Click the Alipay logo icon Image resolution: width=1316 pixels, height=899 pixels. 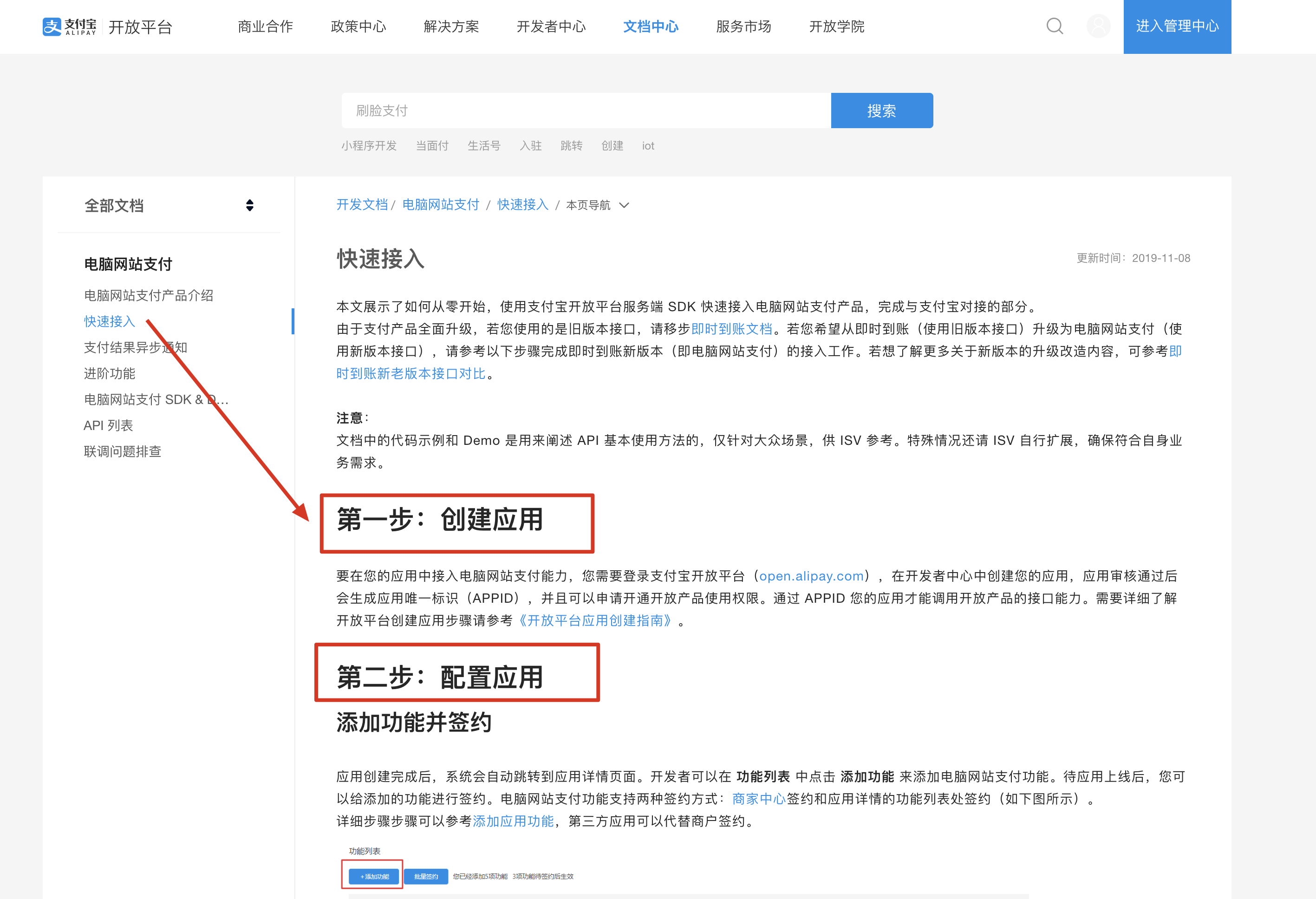[x=52, y=26]
